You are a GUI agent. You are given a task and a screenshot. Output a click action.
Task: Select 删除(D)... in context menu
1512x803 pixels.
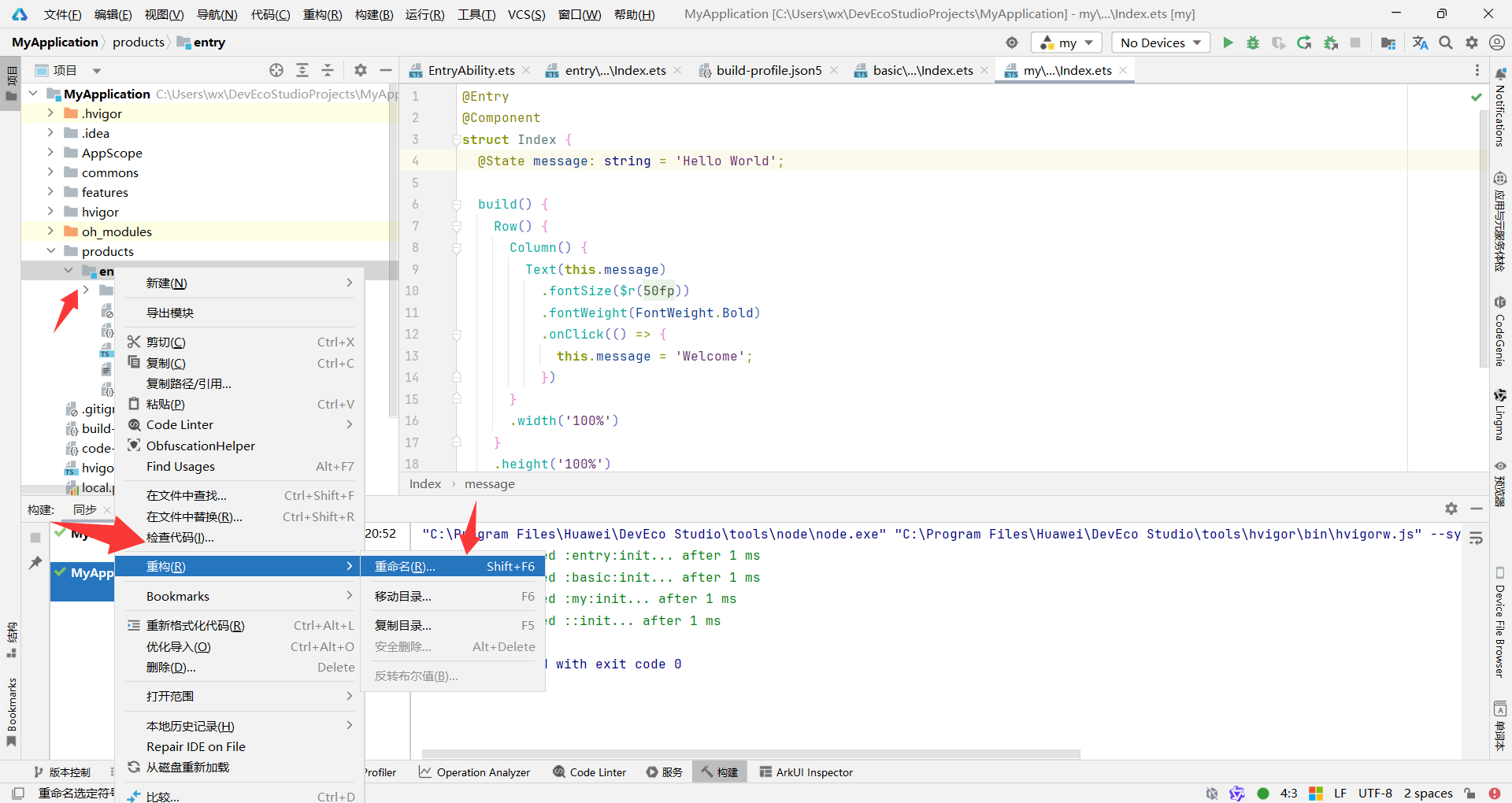tap(239, 667)
